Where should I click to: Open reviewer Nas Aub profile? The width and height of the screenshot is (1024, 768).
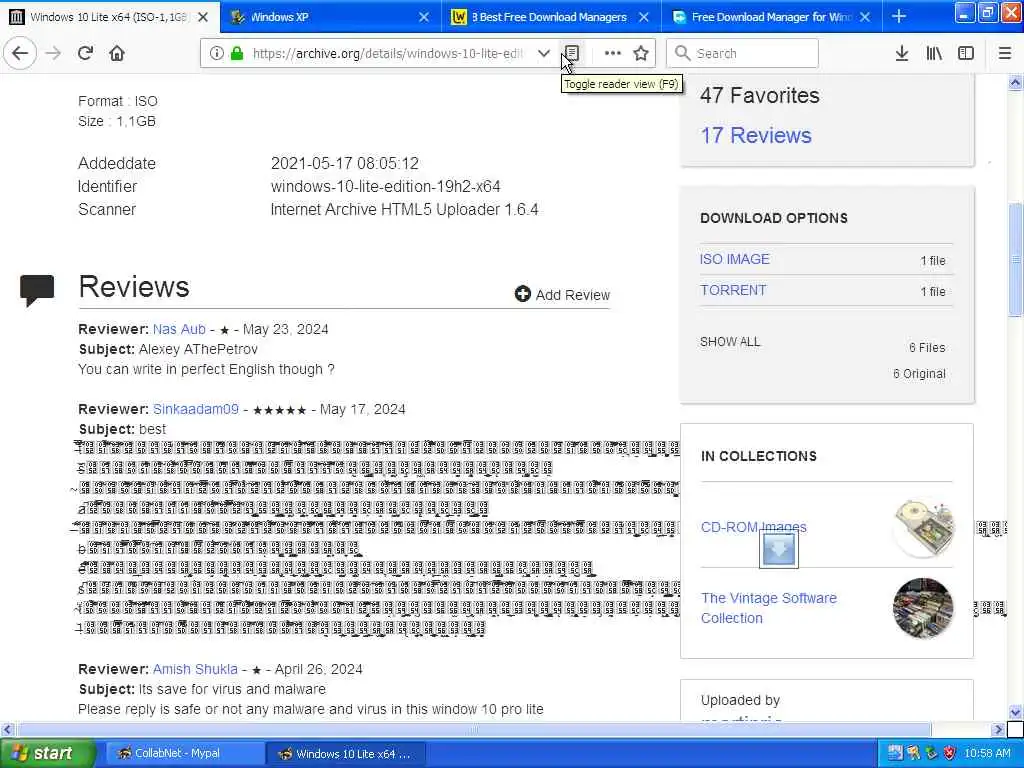pos(179,329)
